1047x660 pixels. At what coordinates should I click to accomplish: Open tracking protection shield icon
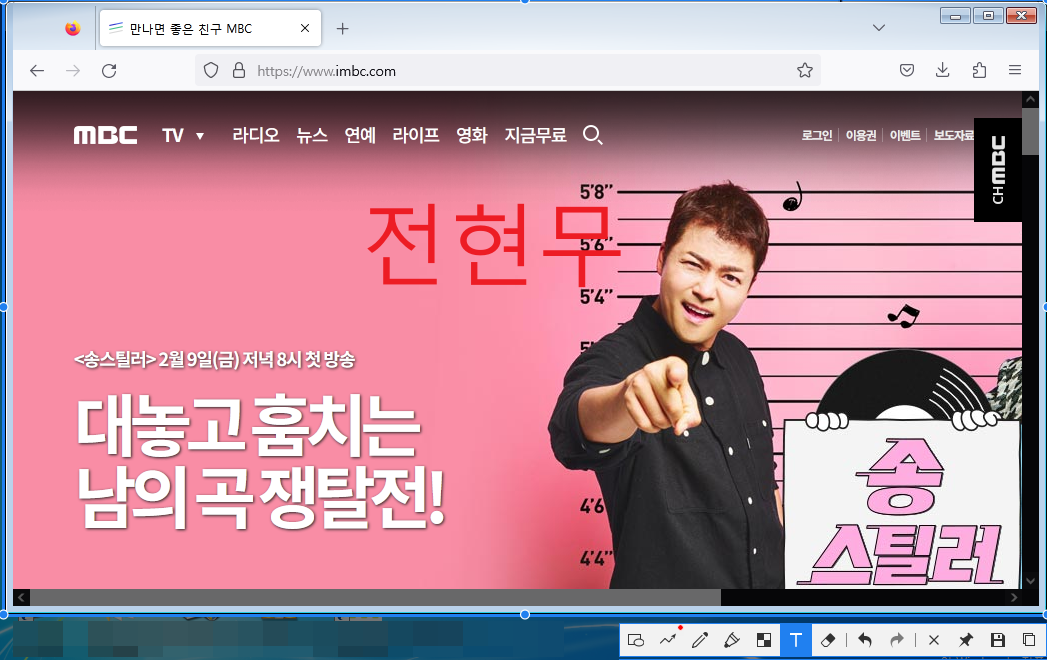[x=211, y=71]
